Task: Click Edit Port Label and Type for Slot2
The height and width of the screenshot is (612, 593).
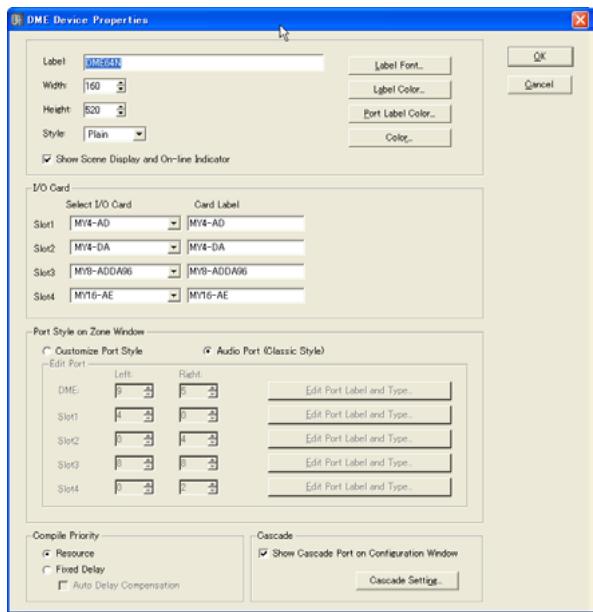Action: [360, 439]
